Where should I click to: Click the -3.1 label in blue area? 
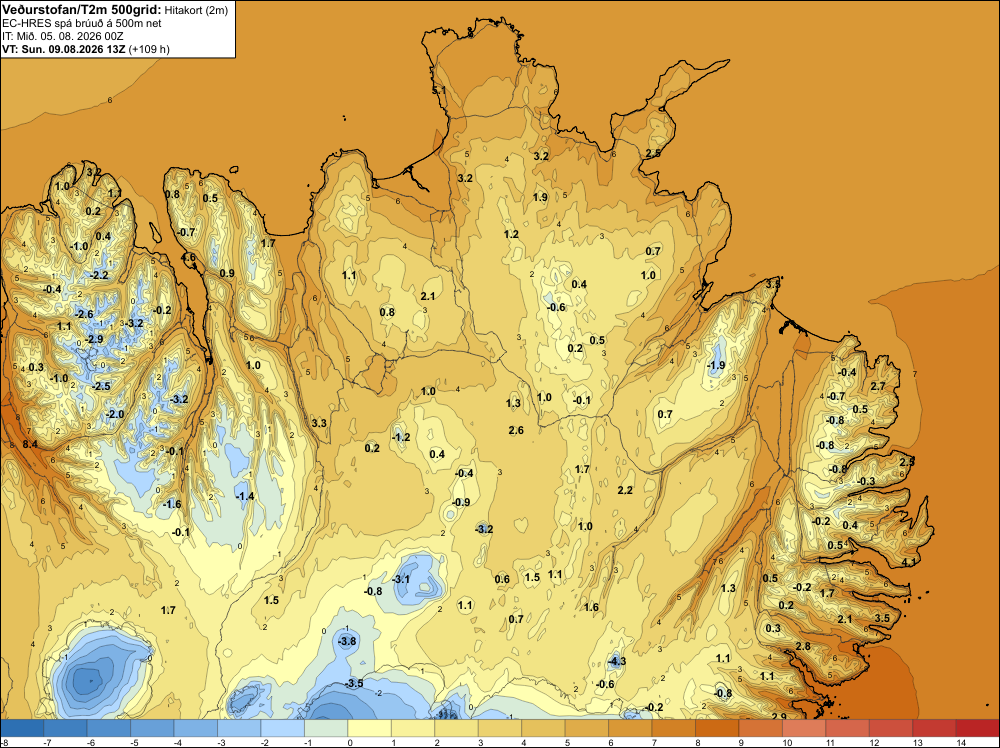[401, 579]
